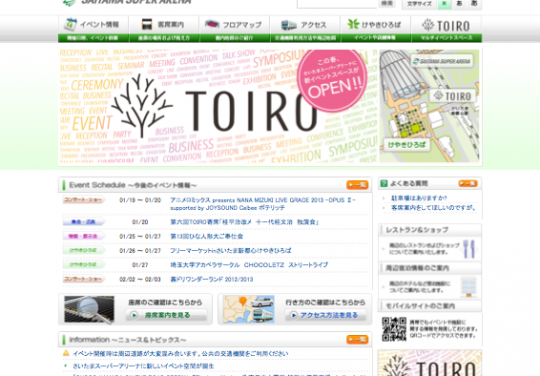Click the TOIRO label on the area map
Screen dimensions: 540x376
(453, 96)
